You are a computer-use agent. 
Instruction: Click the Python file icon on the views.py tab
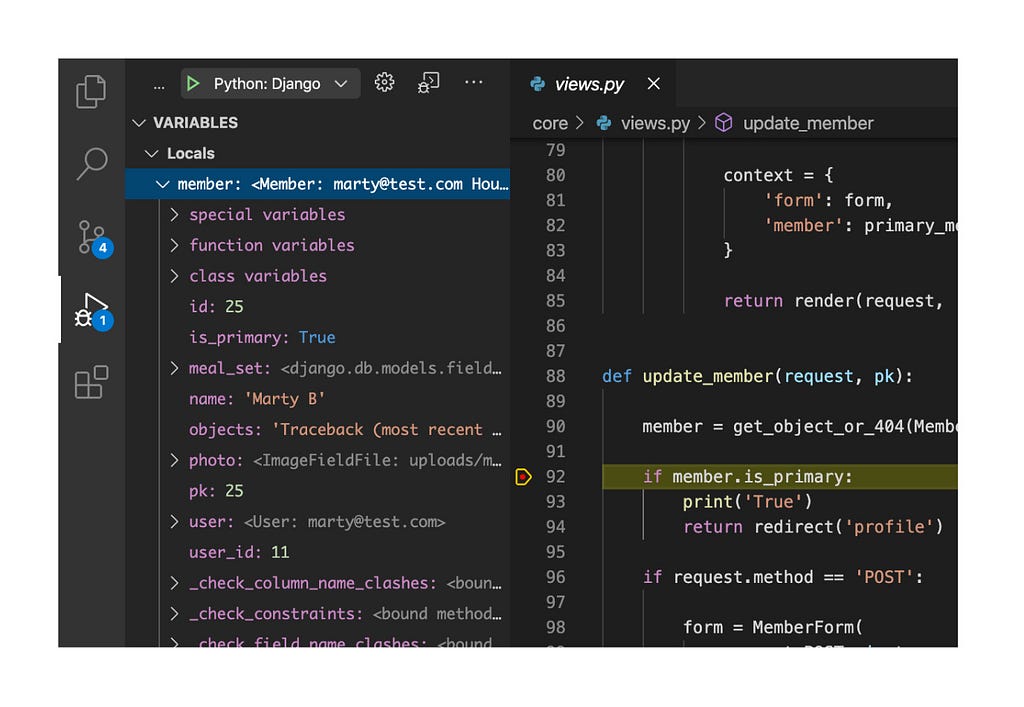(x=537, y=84)
